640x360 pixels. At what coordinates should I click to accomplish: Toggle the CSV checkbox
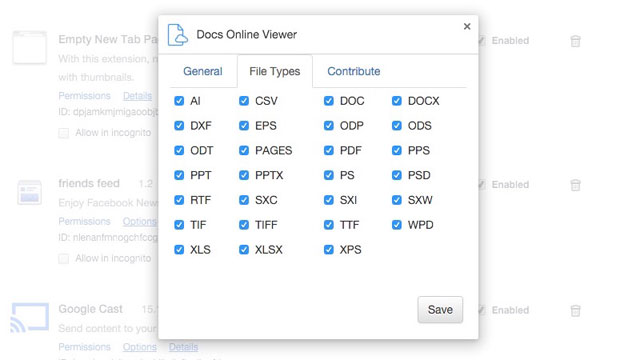(x=244, y=101)
